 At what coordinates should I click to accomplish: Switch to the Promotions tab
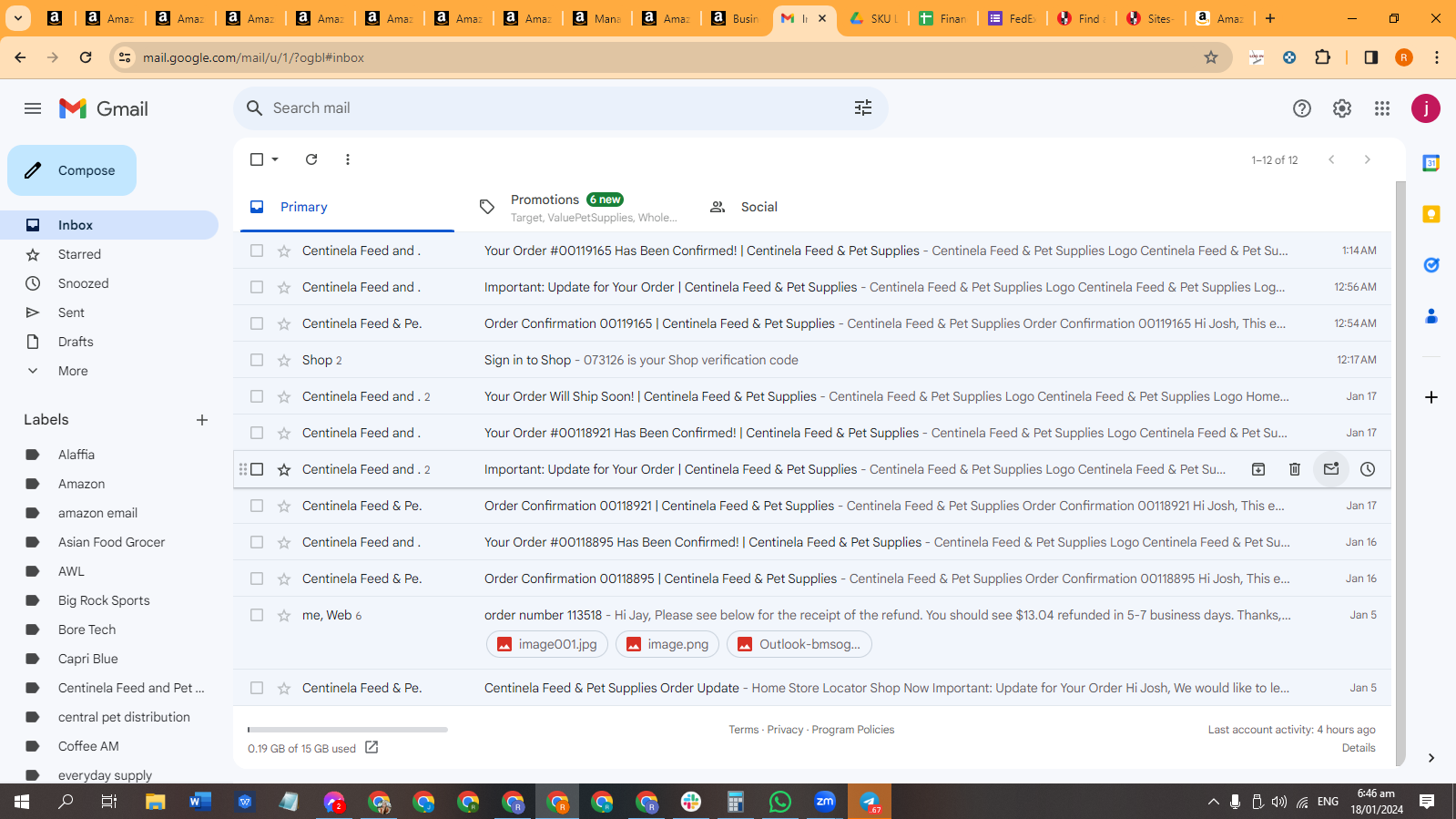[579, 207]
